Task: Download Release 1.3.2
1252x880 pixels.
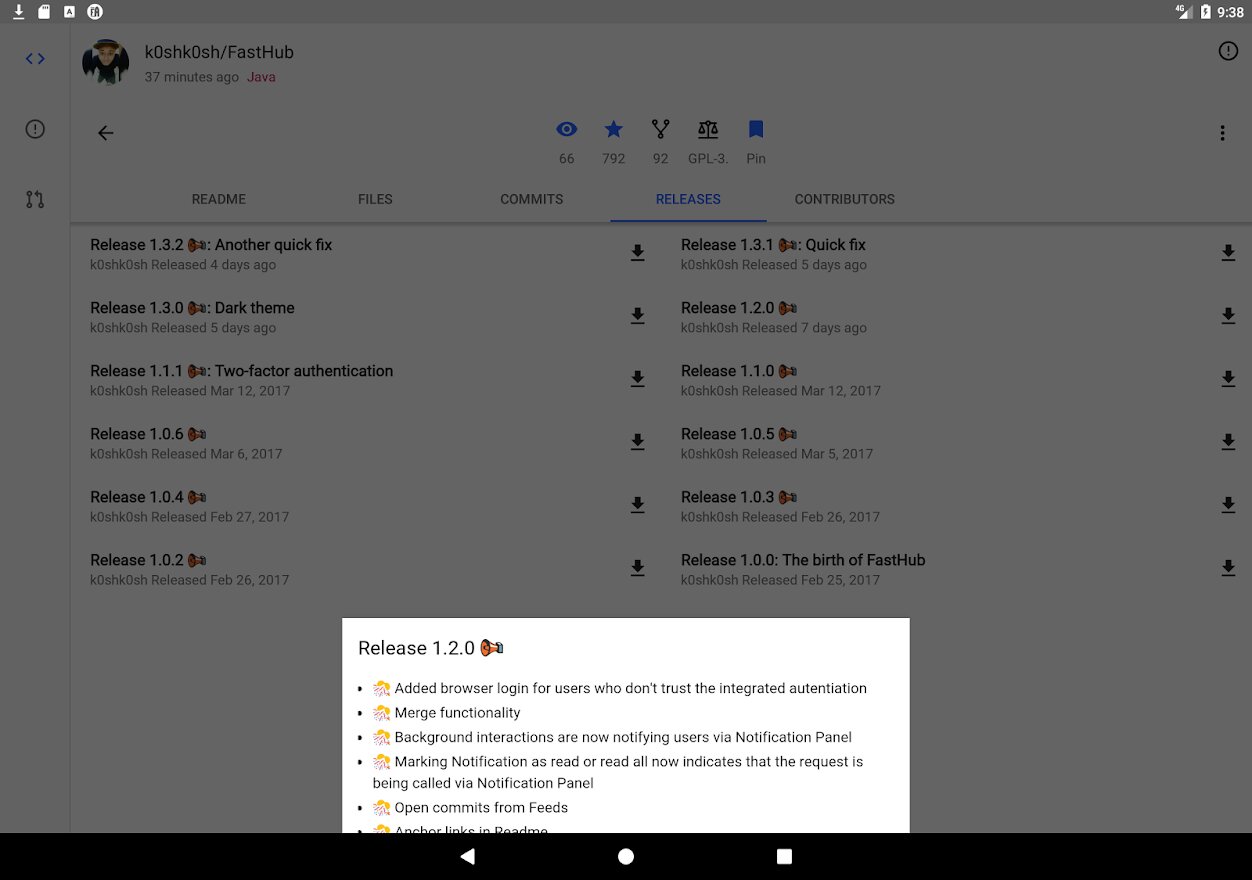Action: coord(637,253)
